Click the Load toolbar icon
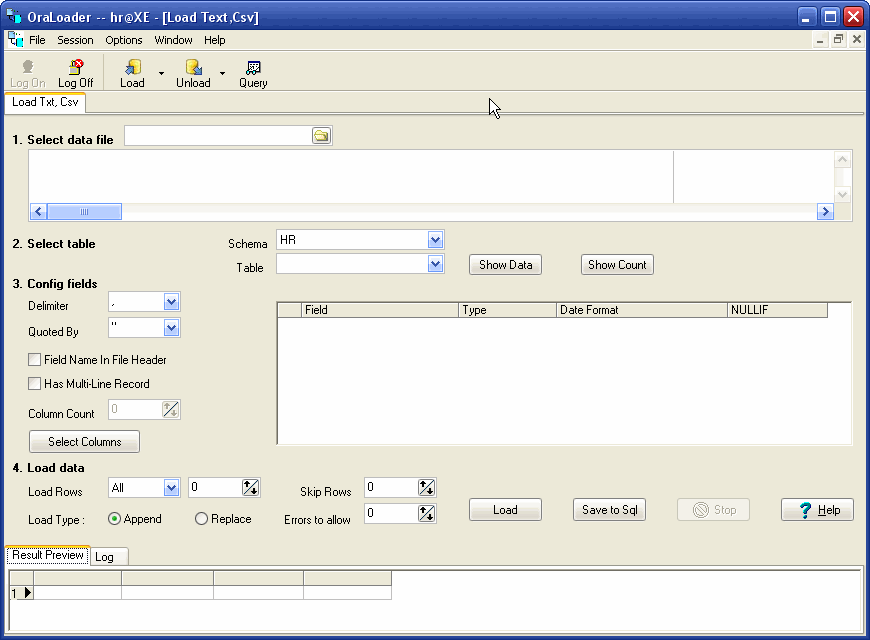 click(x=132, y=74)
